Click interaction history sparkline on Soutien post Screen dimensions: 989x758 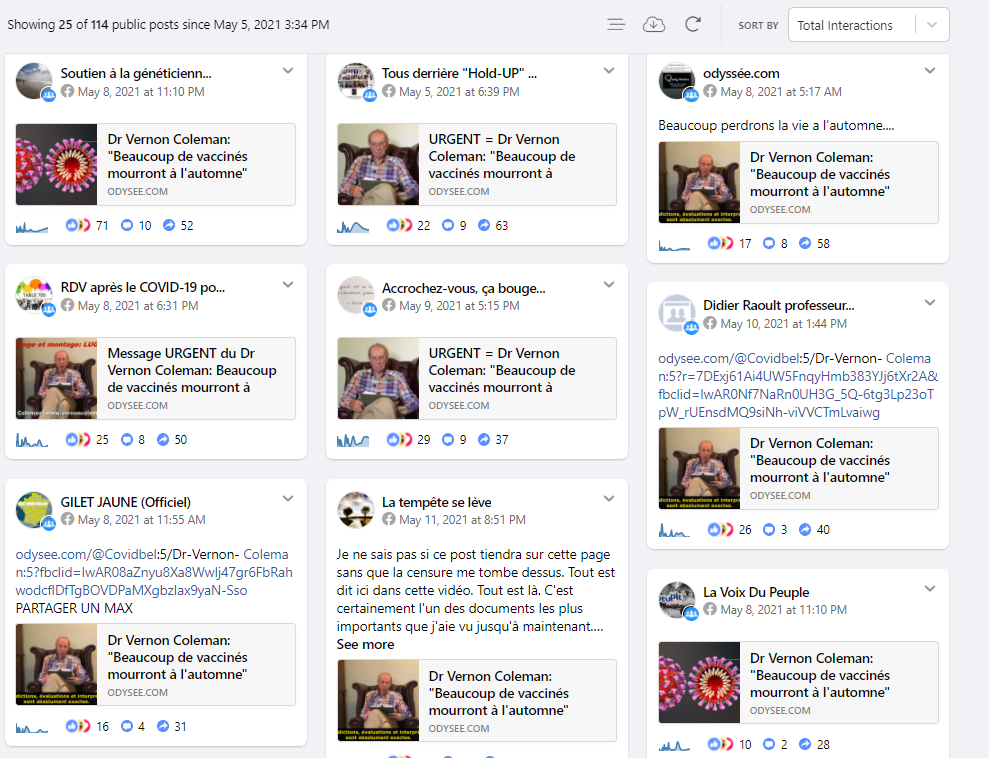point(32,226)
